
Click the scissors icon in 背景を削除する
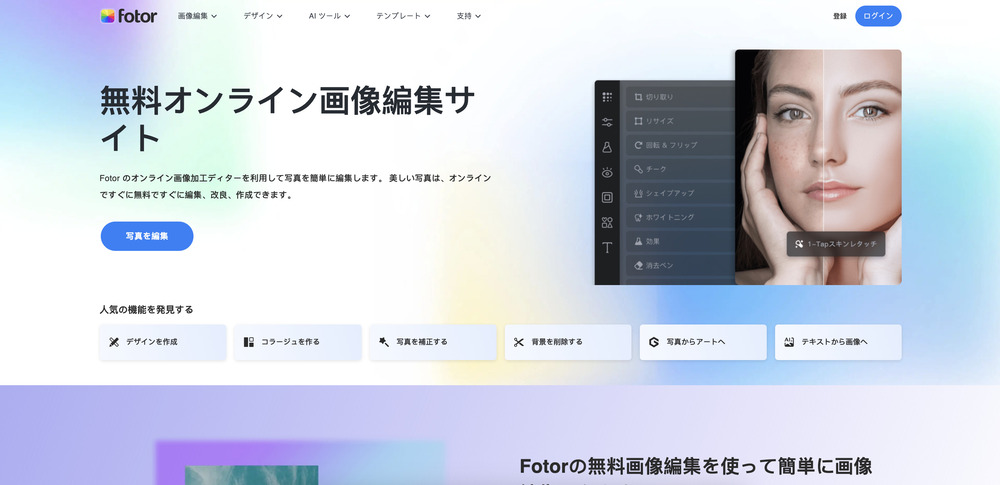click(518, 342)
